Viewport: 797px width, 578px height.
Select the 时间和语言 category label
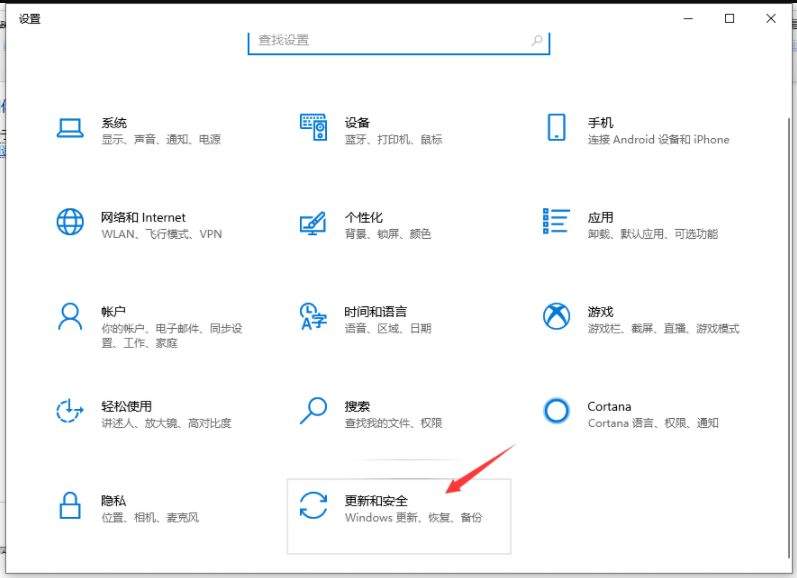pos(375,312)
